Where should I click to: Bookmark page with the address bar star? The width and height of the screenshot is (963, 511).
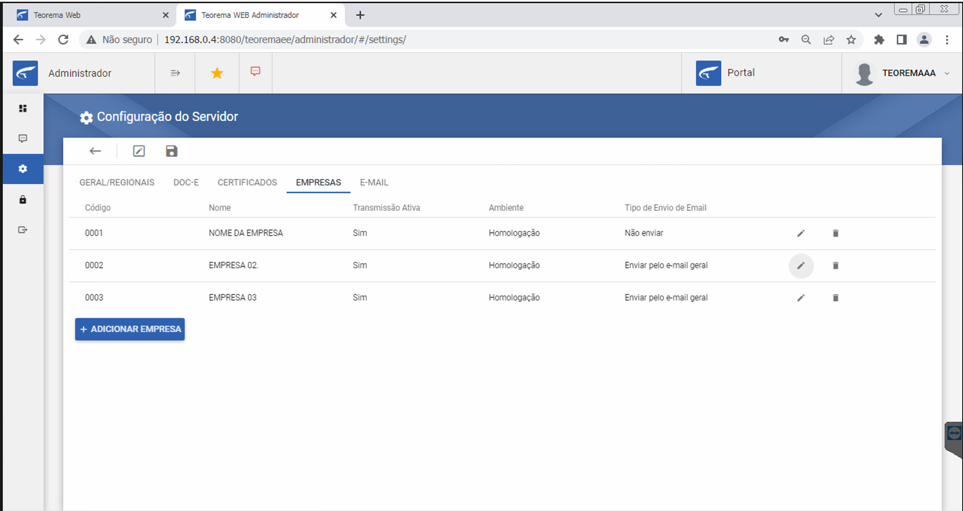coord(851,40)
